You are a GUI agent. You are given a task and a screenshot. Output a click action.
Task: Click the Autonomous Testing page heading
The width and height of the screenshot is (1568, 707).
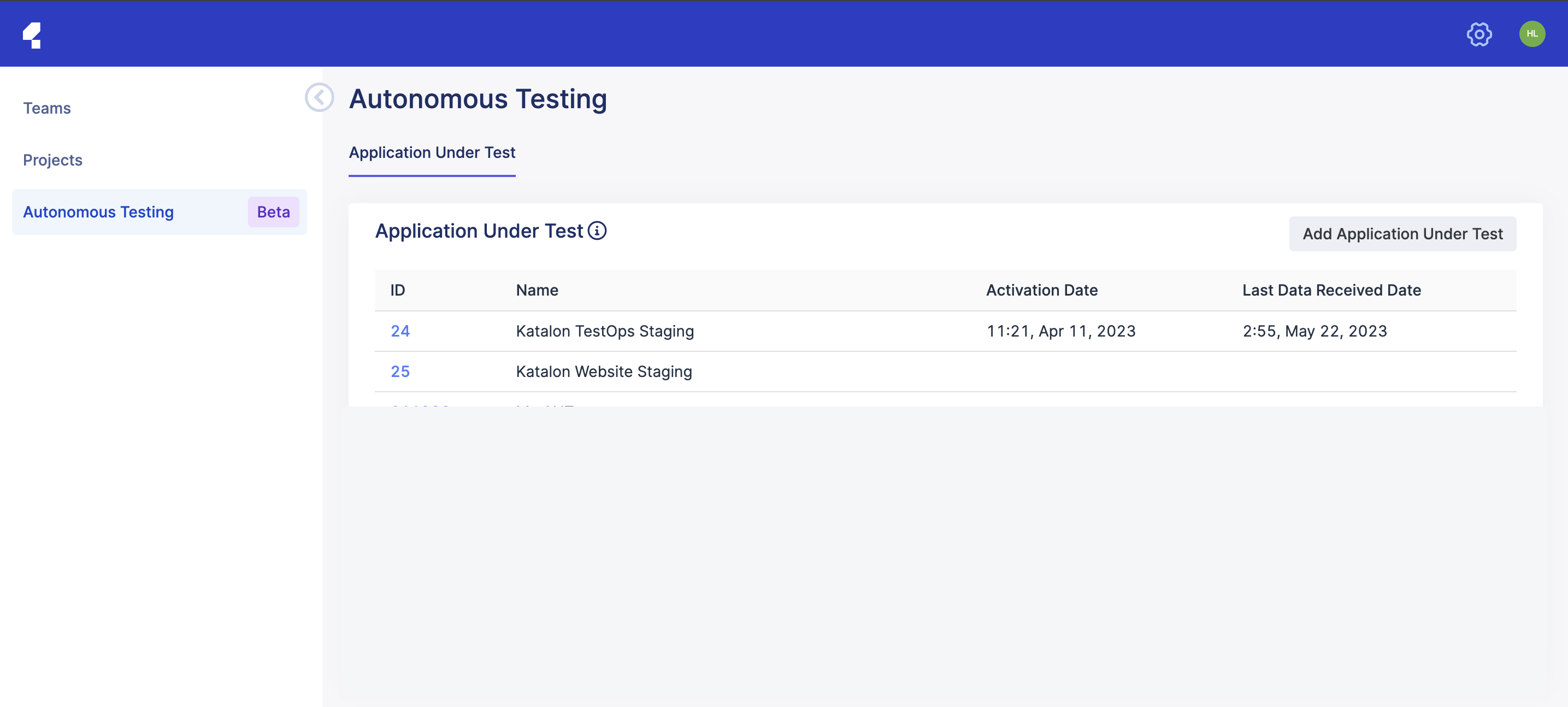pyautogui.click(x=478, y=99)
